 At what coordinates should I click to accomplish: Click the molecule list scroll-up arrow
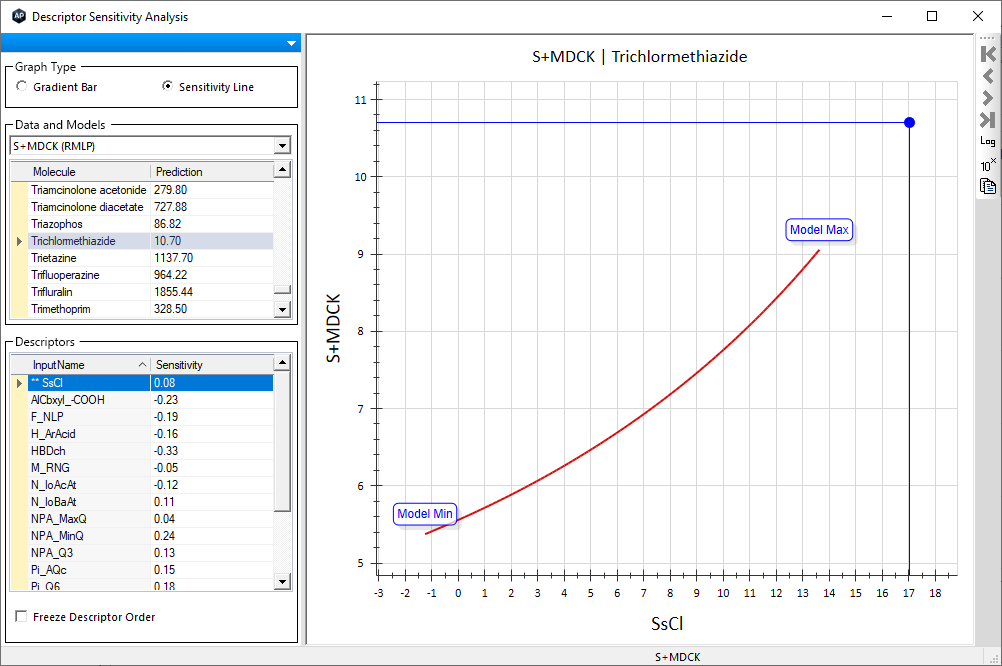282,169
